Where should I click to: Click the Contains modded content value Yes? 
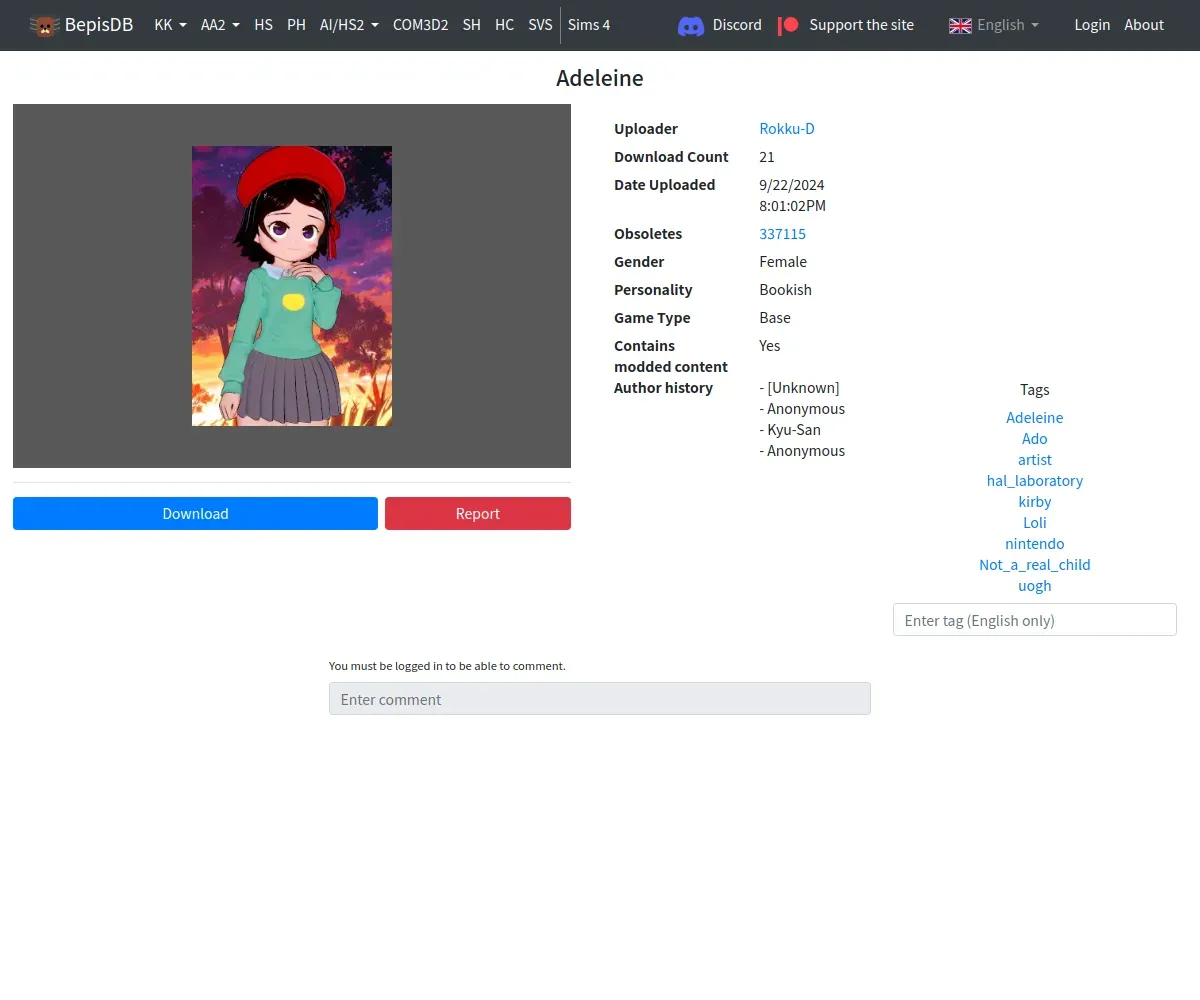point(770,345)
